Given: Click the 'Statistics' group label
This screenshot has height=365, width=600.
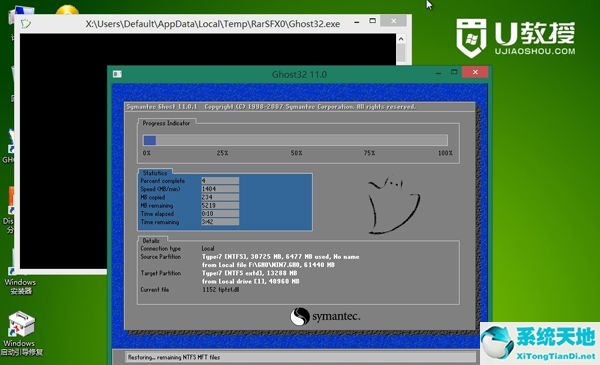Looking at the screenshot, I should tap(155, 173).
